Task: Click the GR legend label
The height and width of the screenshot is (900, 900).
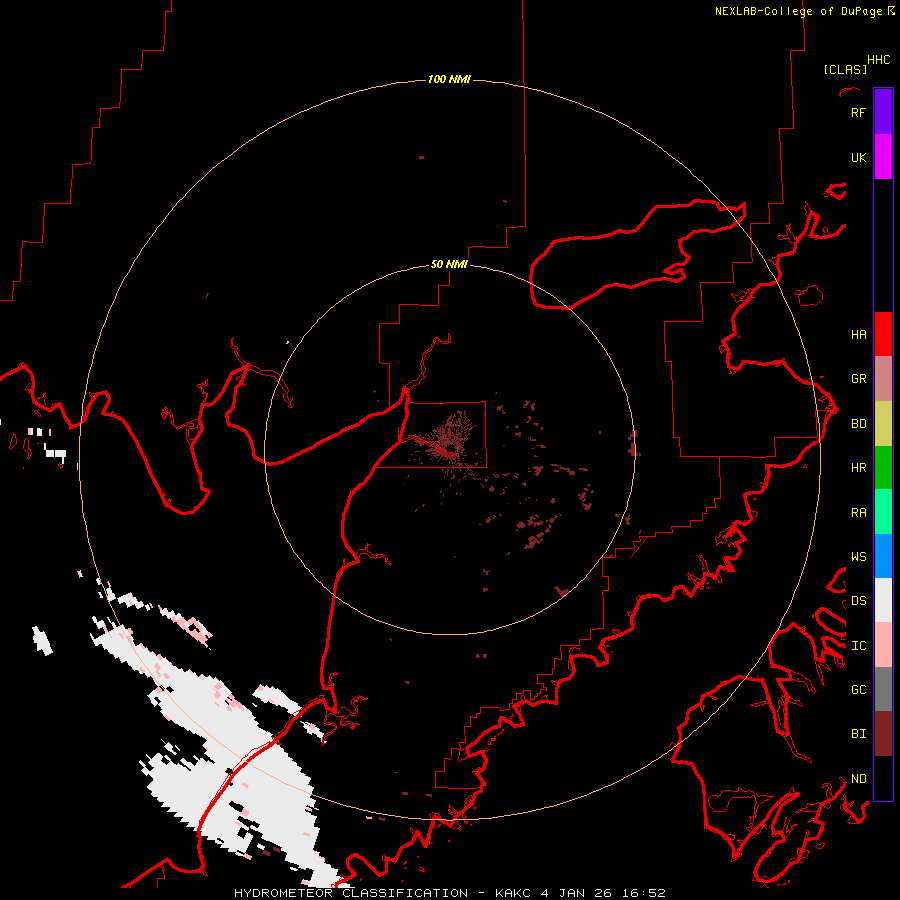Action: pyautogui.click(x=858, y=379)
